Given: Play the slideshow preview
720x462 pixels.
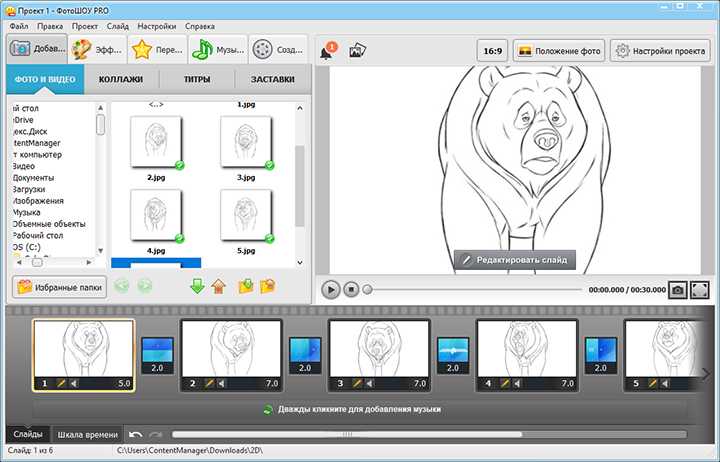Looking at the screenshot, I should tap(331, 290).
